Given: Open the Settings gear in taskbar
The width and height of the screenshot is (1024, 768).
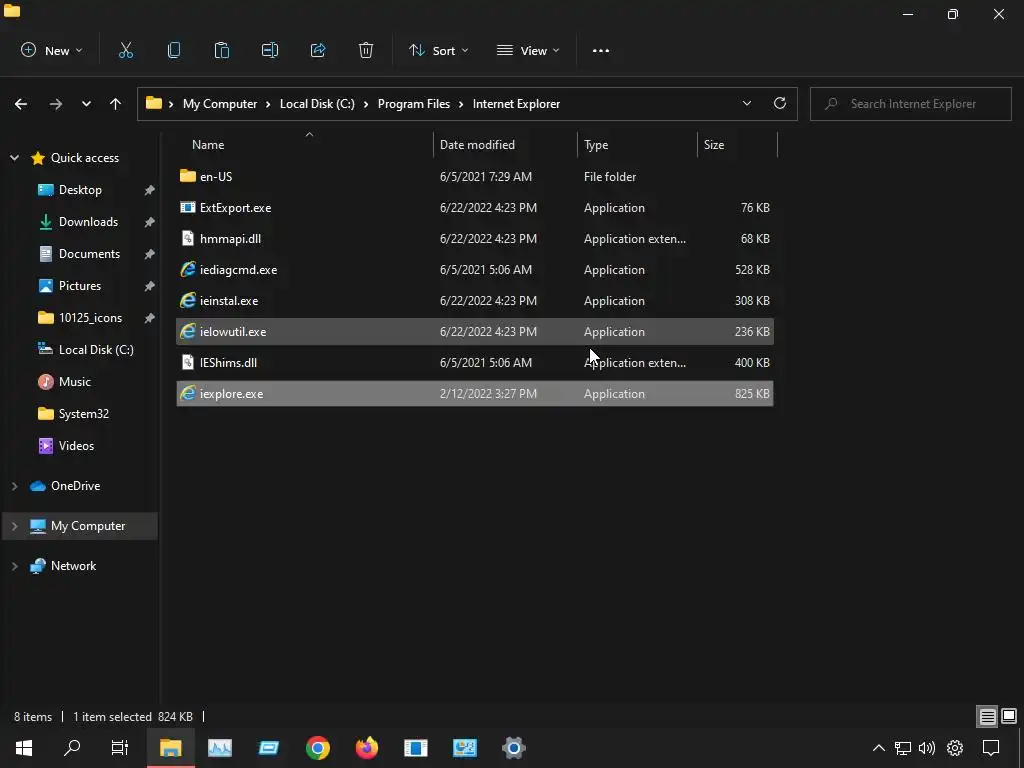Looking at the screenshot, I should tap(514, 748).
